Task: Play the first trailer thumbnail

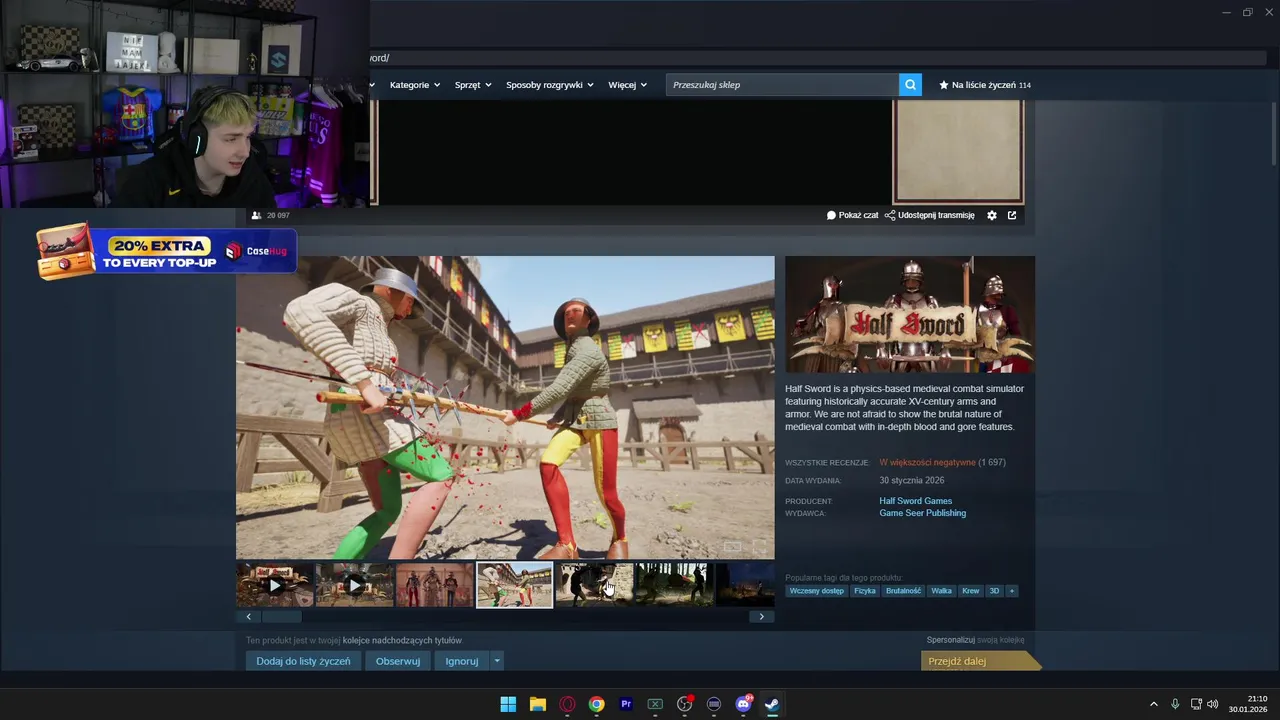Action: point(274,585)
